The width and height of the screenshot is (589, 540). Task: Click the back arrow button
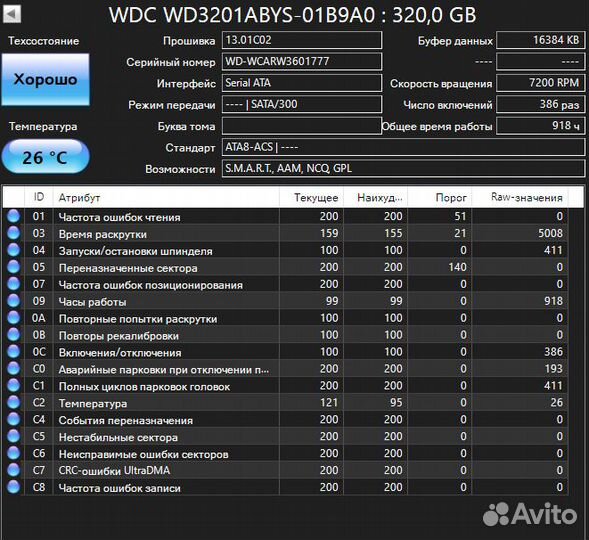pos(12,14)
